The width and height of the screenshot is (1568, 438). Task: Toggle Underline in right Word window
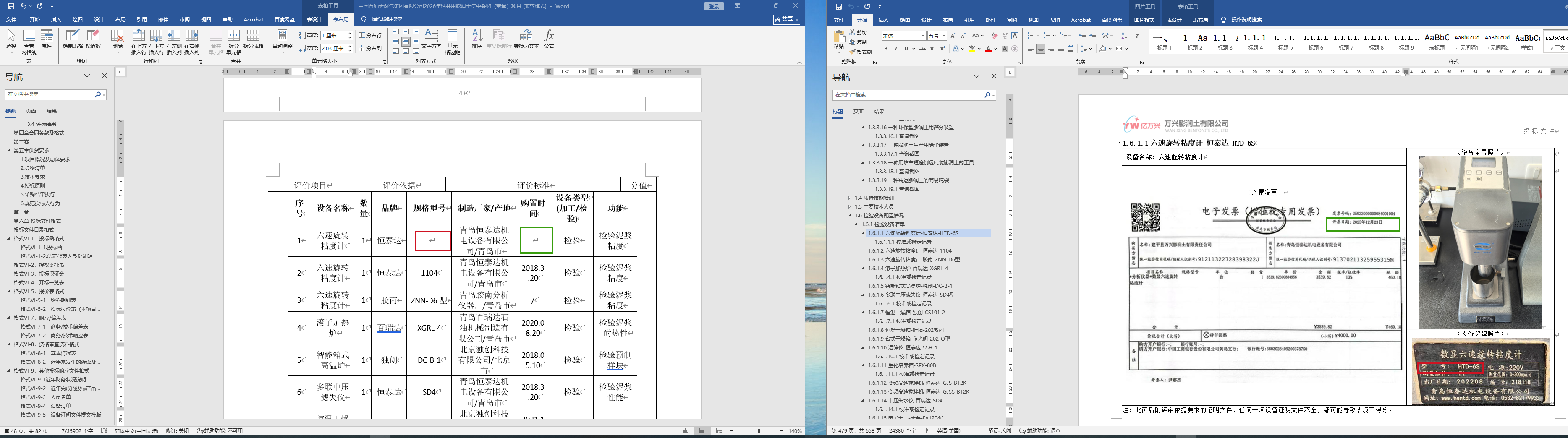pos(906,49)
